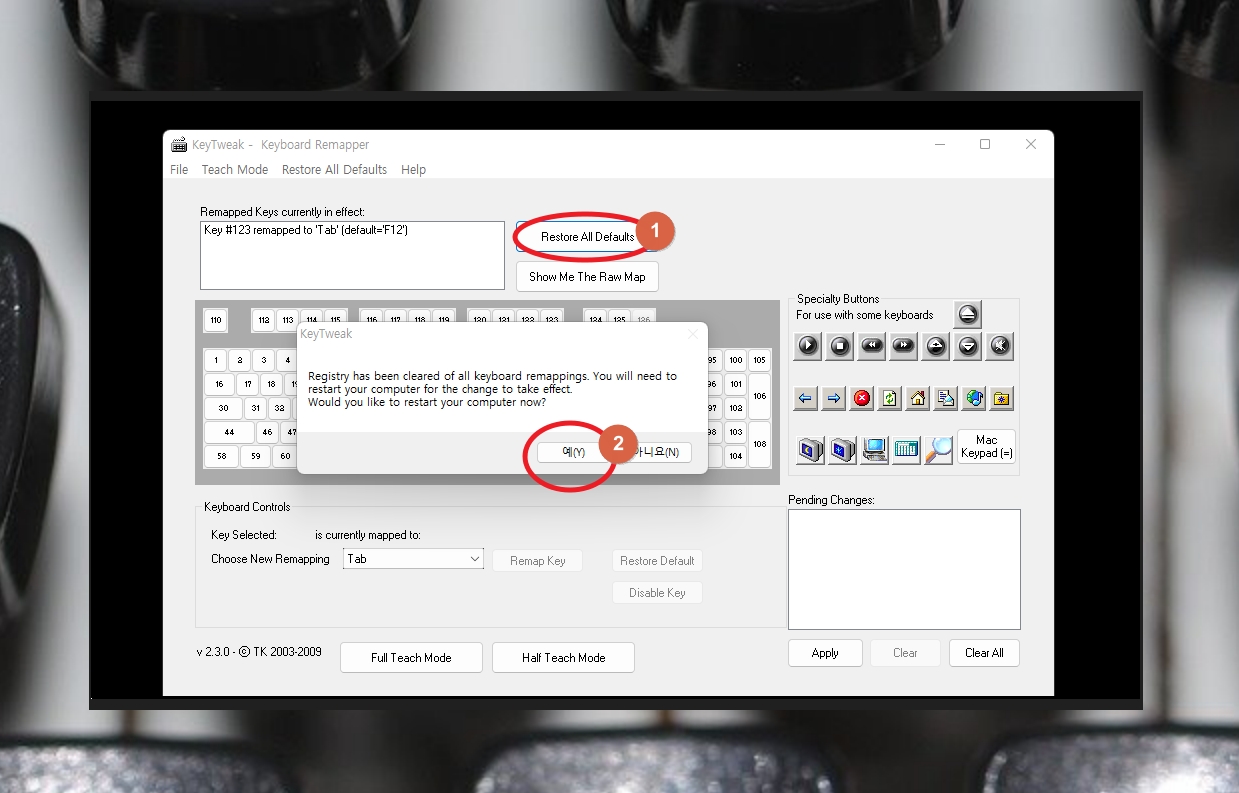The width and height of the screenshot is (1239, 793).
Task: Click the tall keyboard key 106
Action: tap(759, 396)
